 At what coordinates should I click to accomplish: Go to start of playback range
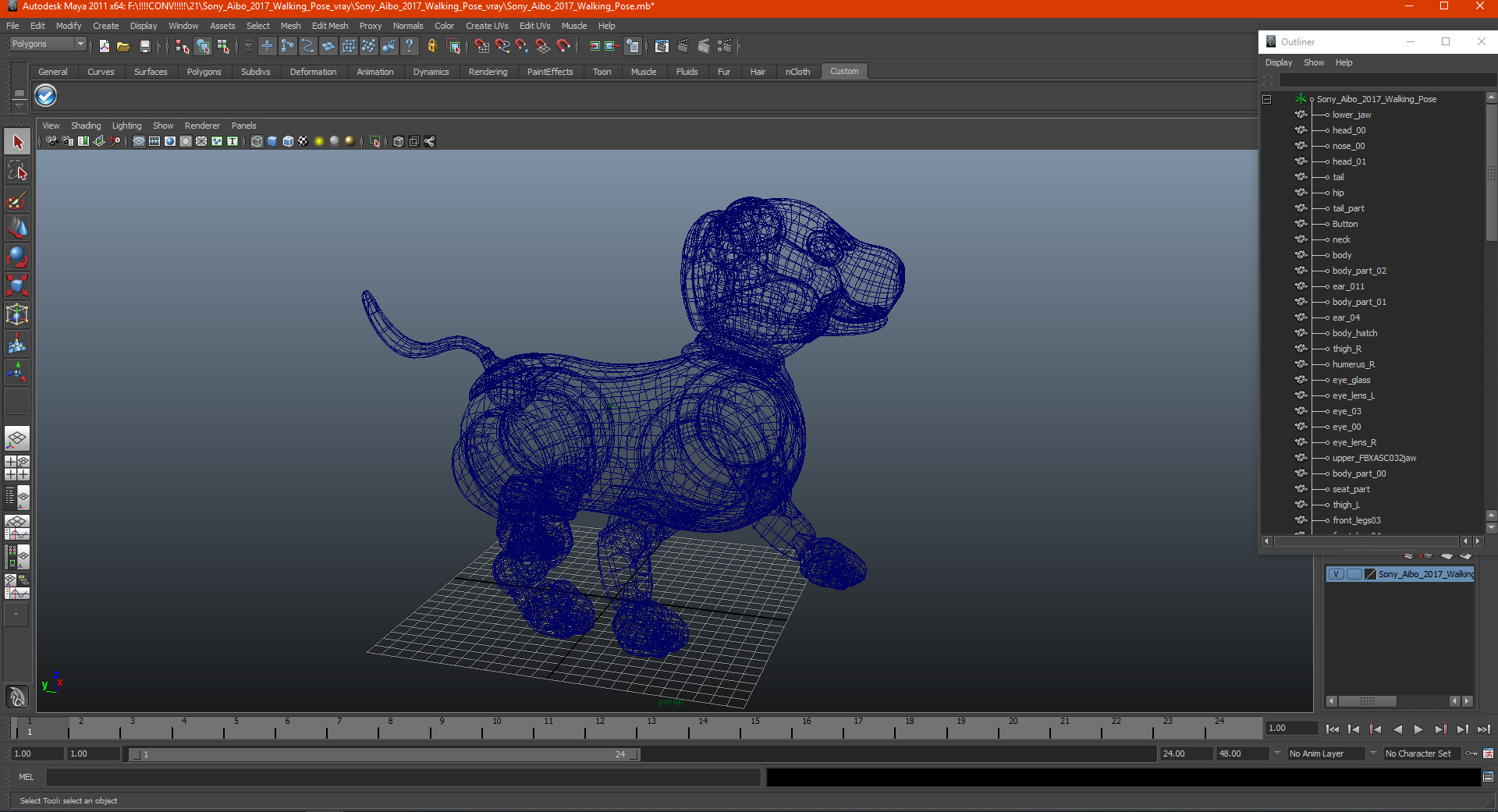coord(1333,729)
